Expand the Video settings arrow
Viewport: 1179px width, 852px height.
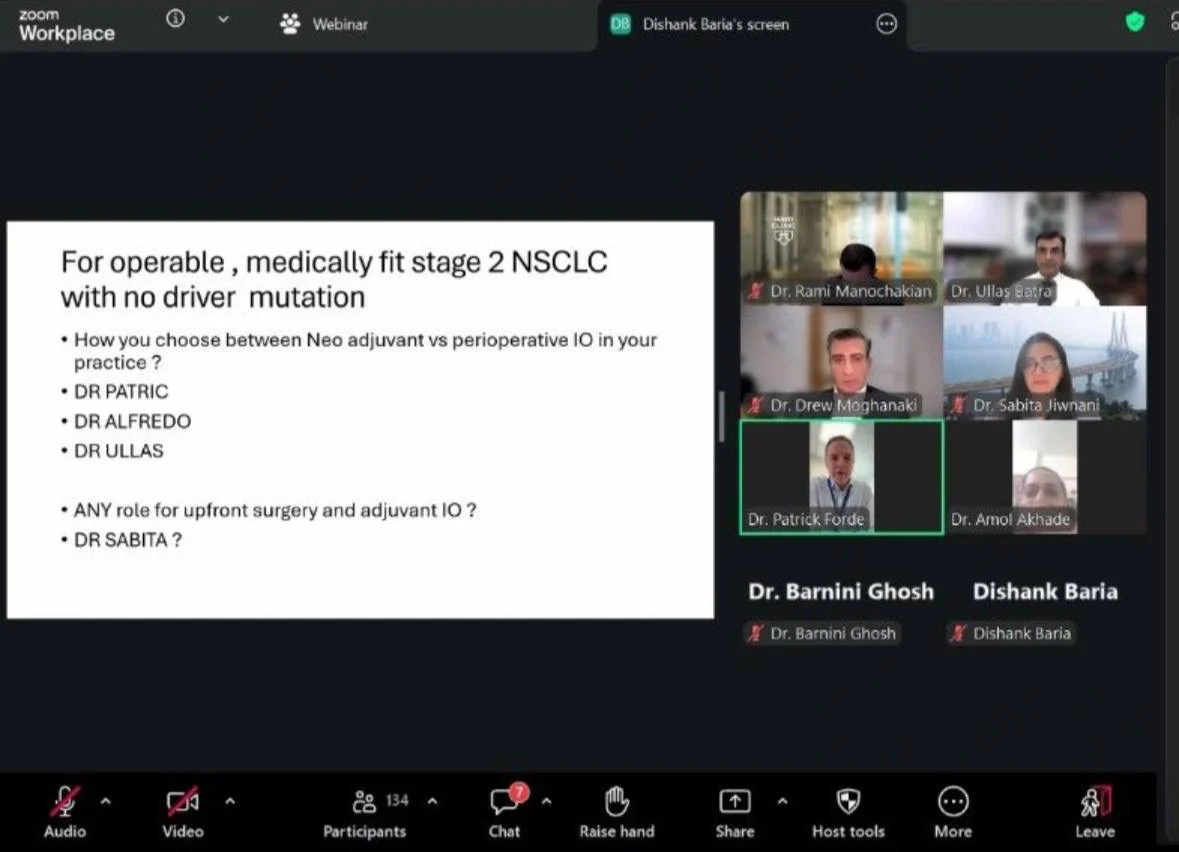230,801
